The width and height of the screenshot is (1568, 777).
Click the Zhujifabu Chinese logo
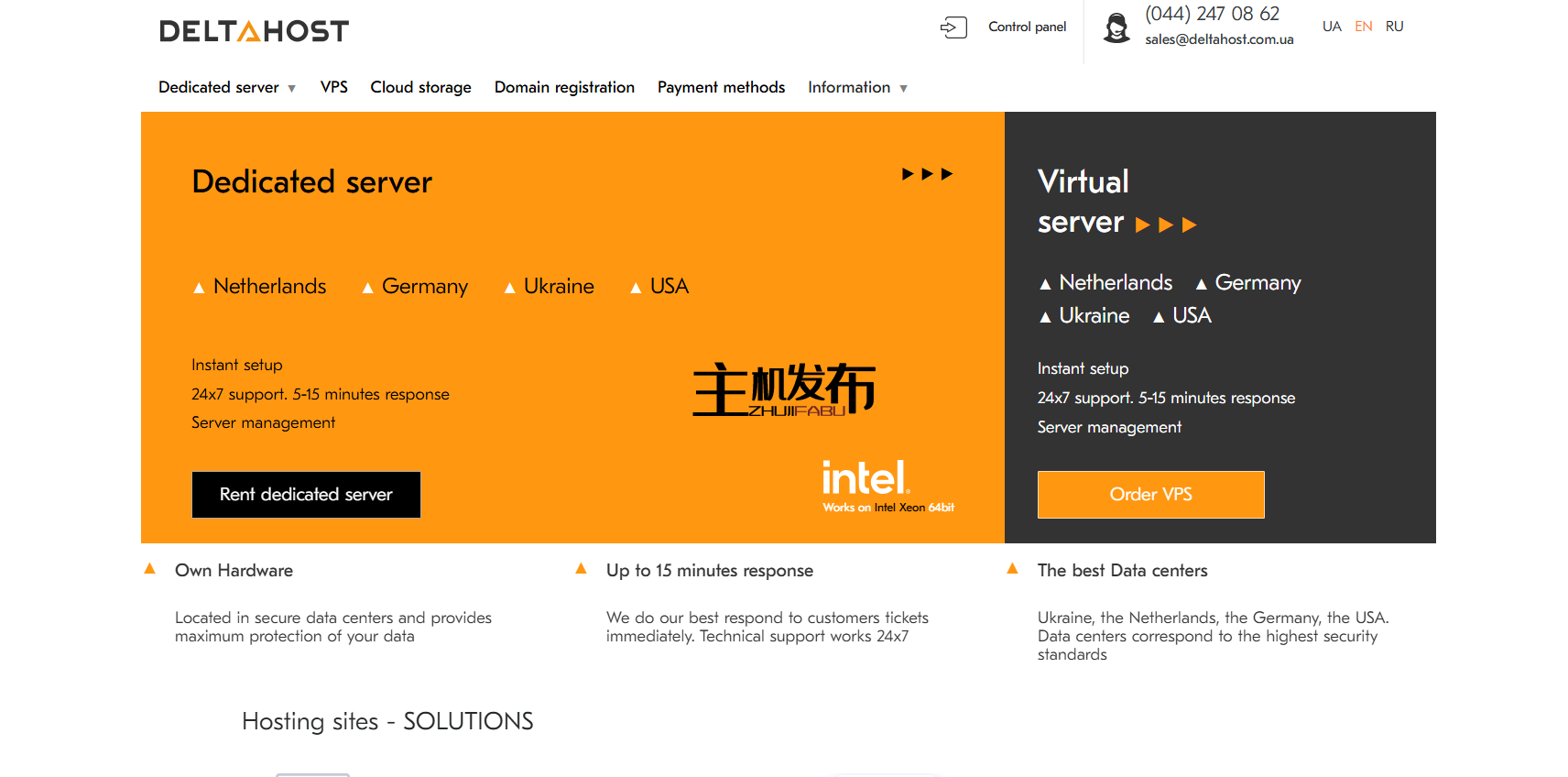(x=783, y=390)
